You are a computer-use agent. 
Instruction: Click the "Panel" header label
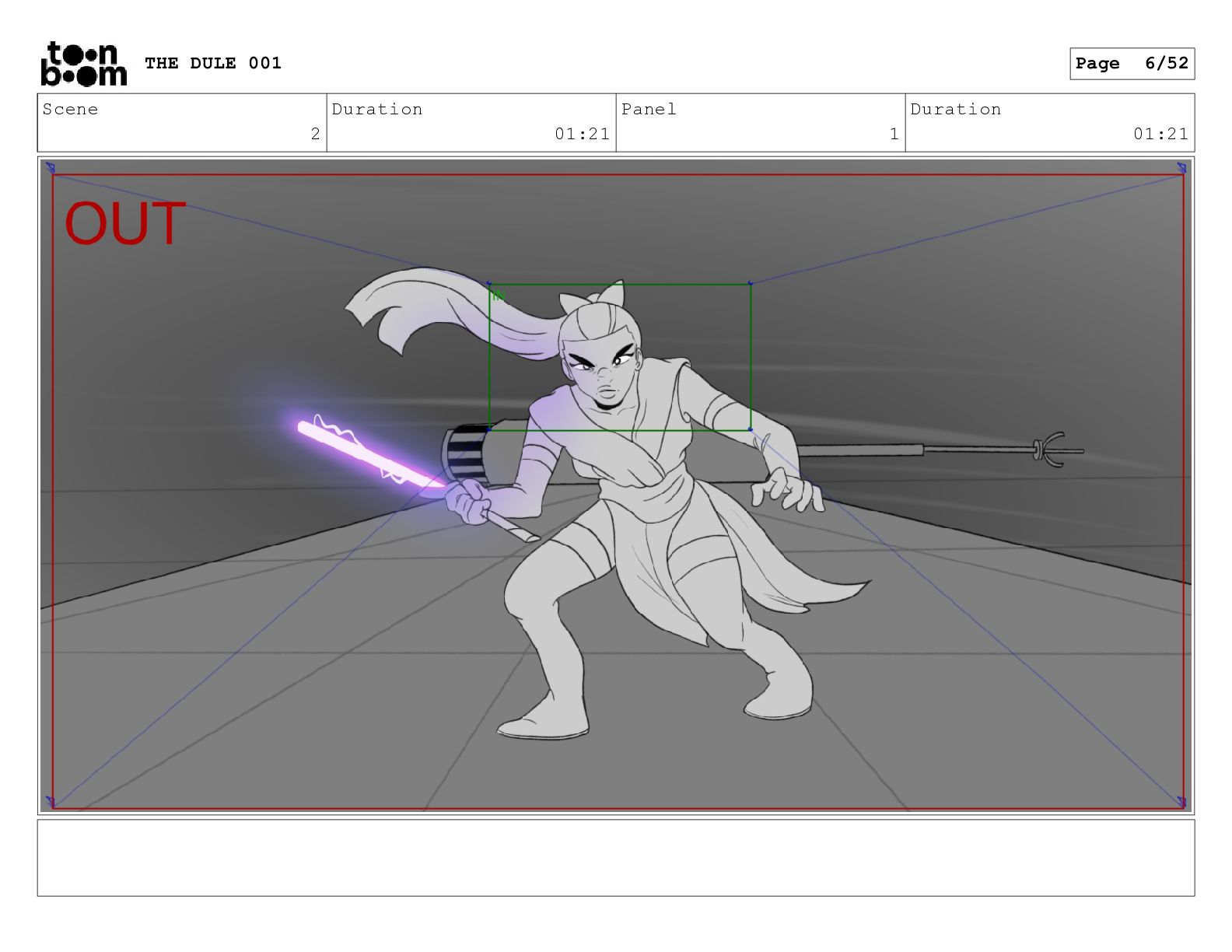[x=649, y=109]
